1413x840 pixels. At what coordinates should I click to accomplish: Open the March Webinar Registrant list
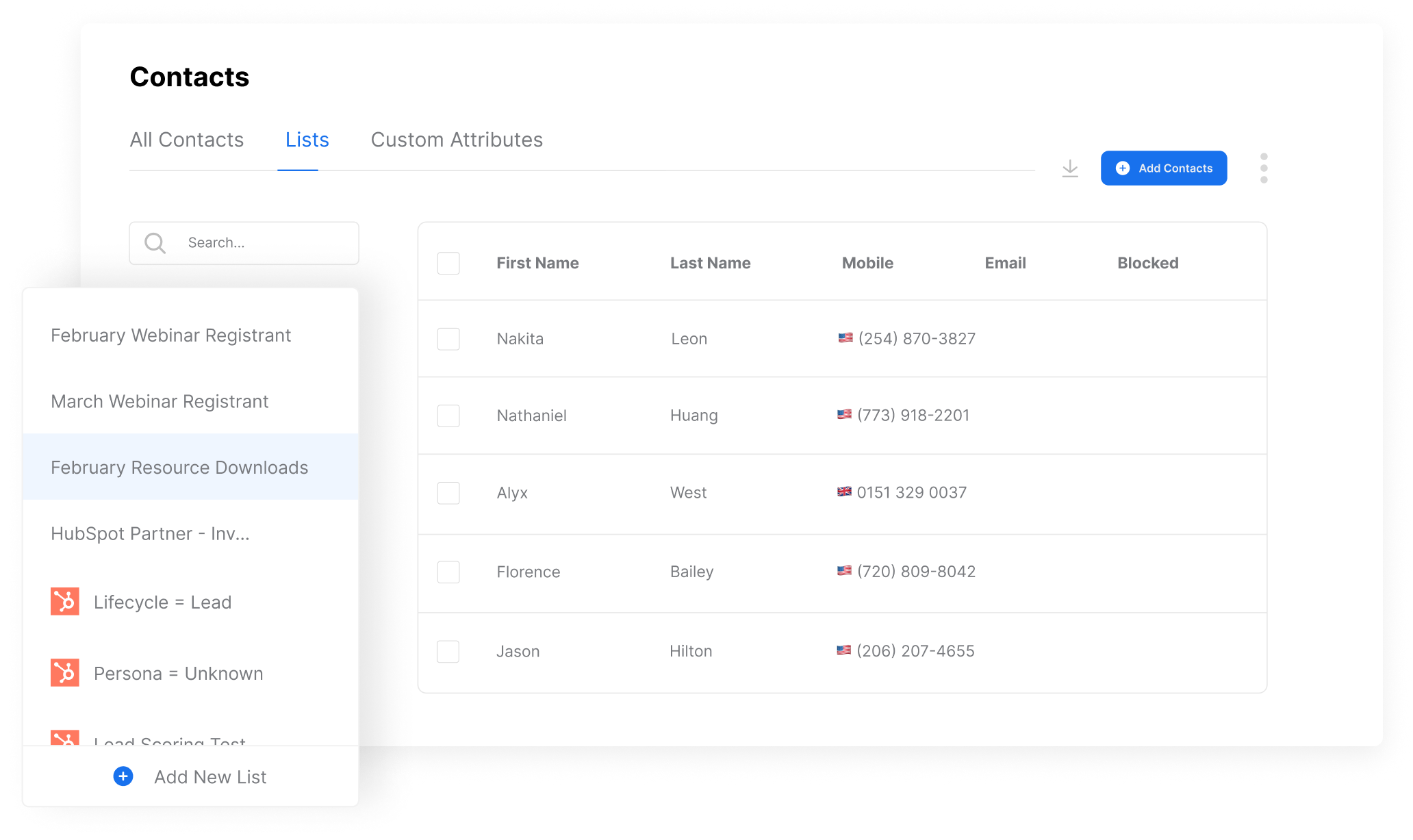(x=159, y=401)
